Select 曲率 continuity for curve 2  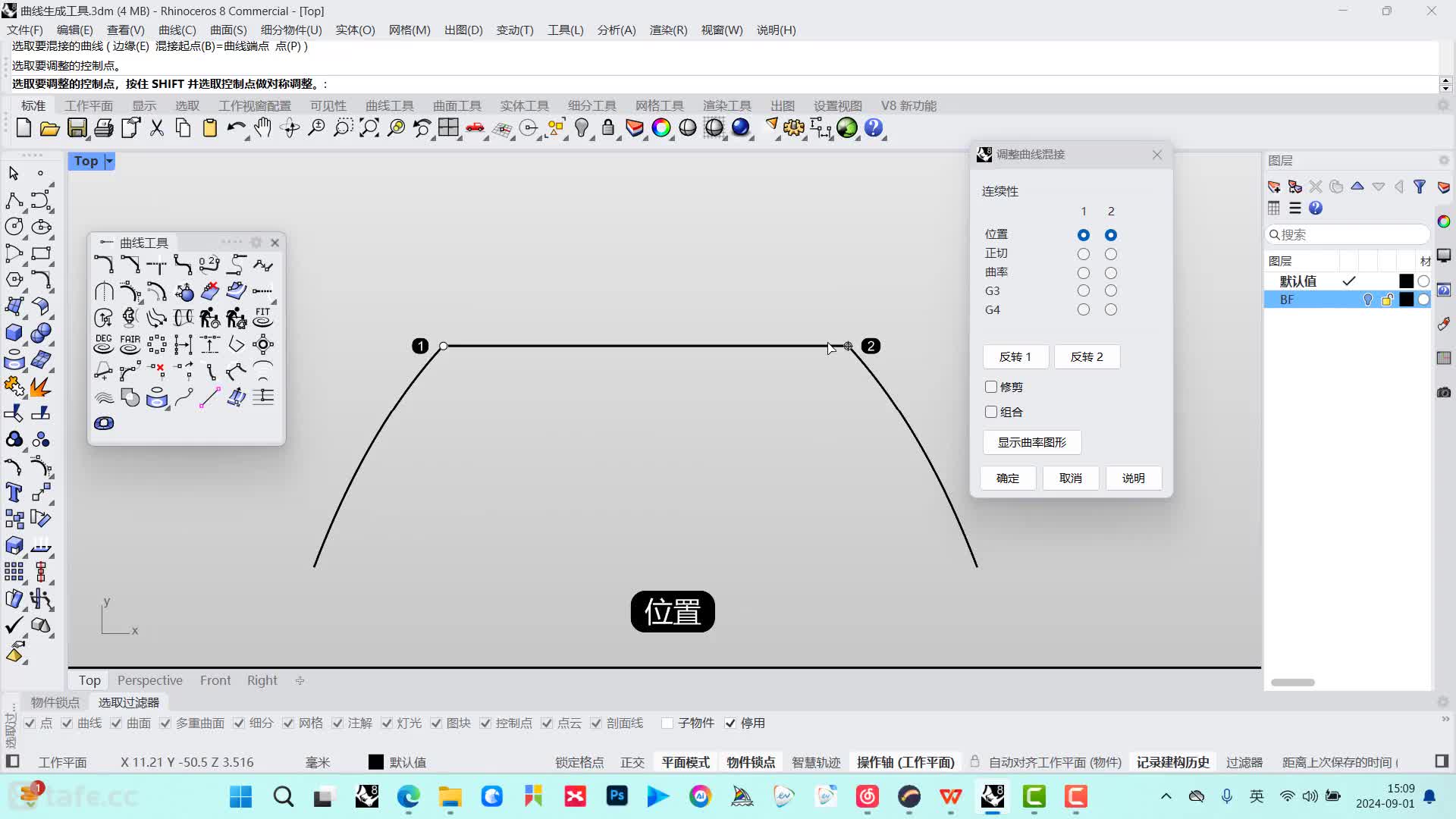(1111, 273)
